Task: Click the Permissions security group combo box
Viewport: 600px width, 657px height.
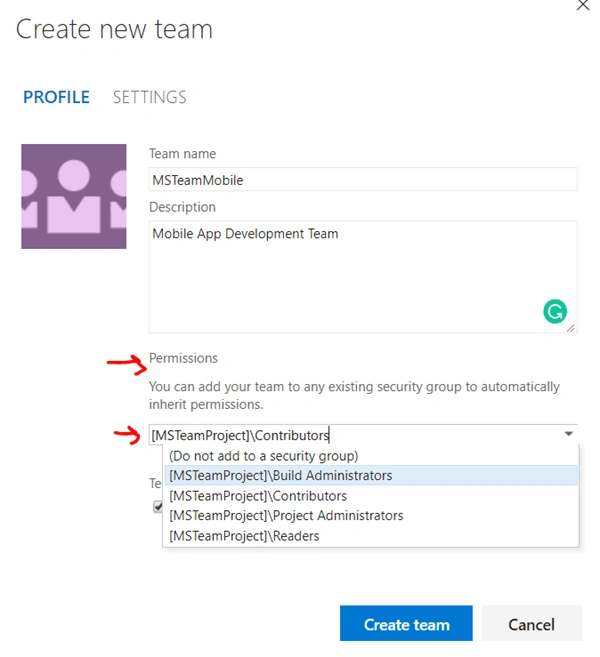Action: point(363,435)
